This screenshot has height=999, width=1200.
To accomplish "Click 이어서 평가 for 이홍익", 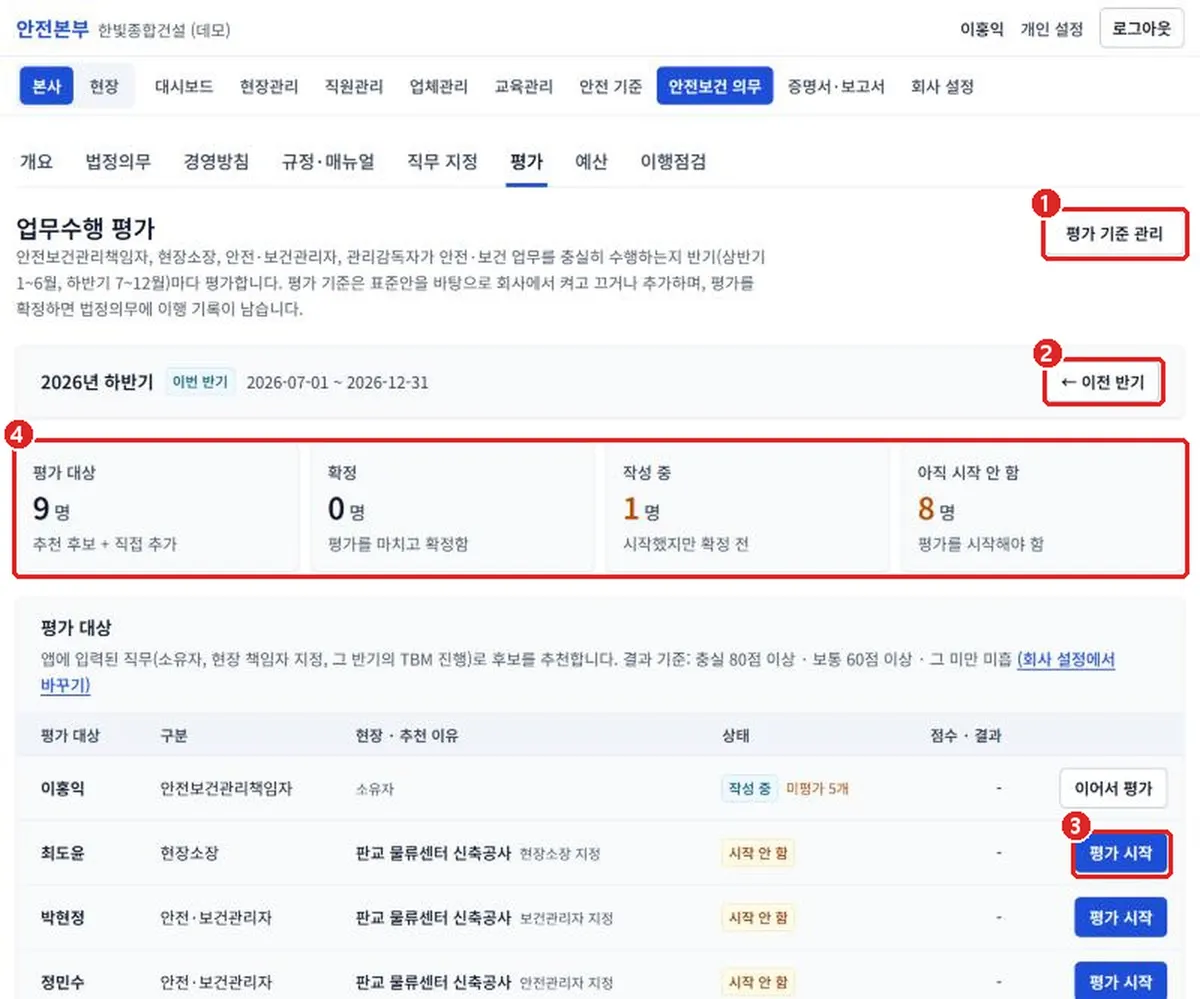I will (x=1114, y=788).
